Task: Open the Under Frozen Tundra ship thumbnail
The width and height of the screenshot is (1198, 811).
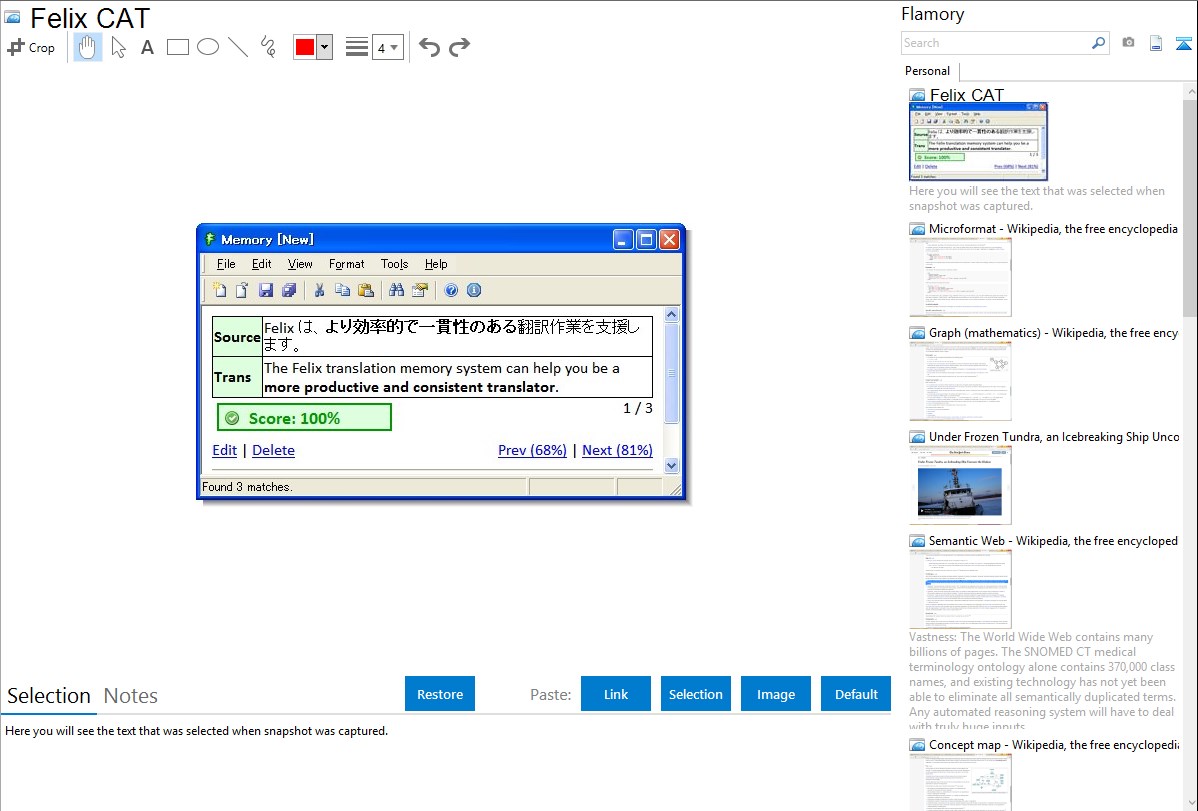Action: click(960, 485)
